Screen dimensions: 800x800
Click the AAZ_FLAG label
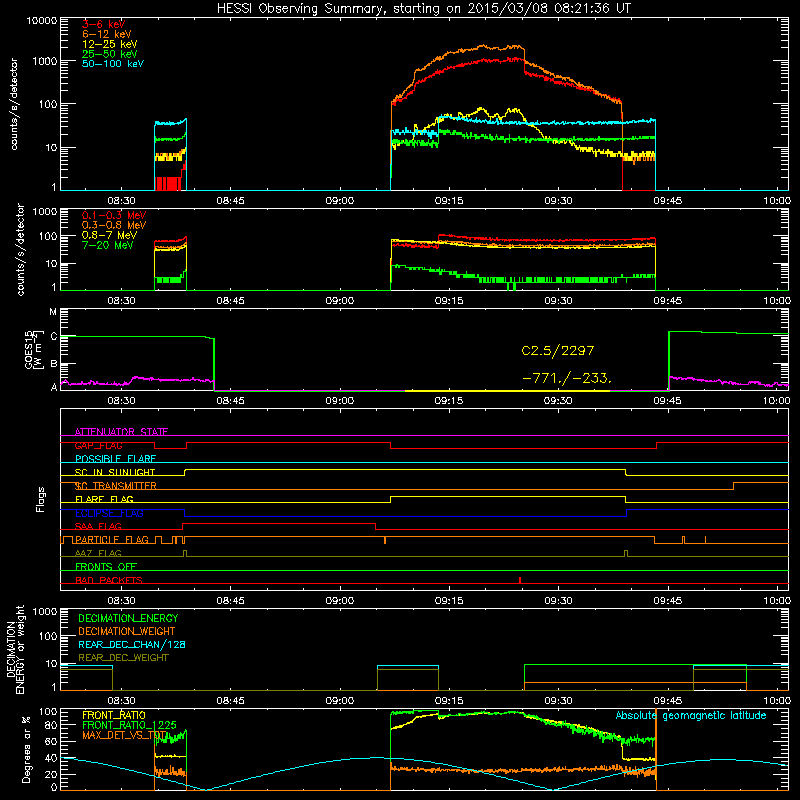98,553
